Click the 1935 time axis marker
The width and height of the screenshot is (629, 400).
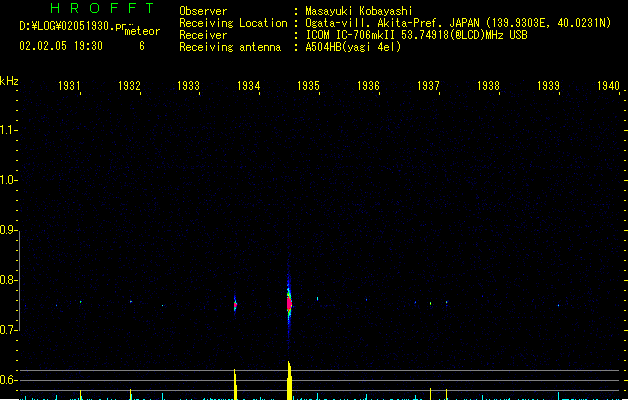308,86
